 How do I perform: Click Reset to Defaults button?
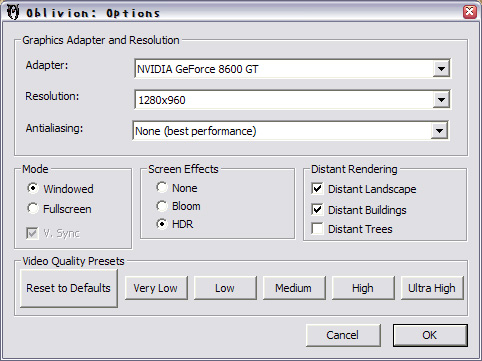(69, 288)
